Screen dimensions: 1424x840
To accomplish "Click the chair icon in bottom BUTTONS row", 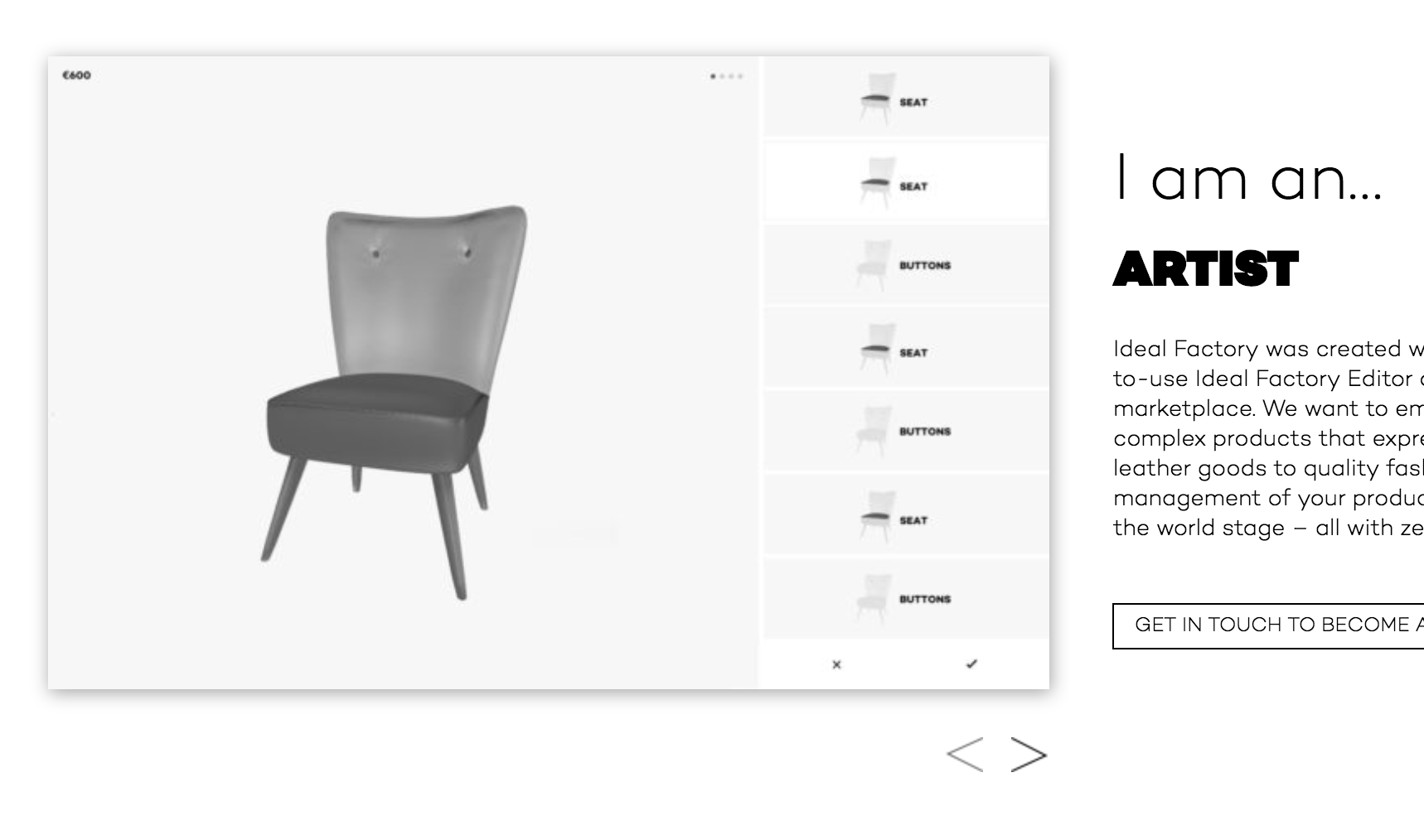I will coord(874,598).
